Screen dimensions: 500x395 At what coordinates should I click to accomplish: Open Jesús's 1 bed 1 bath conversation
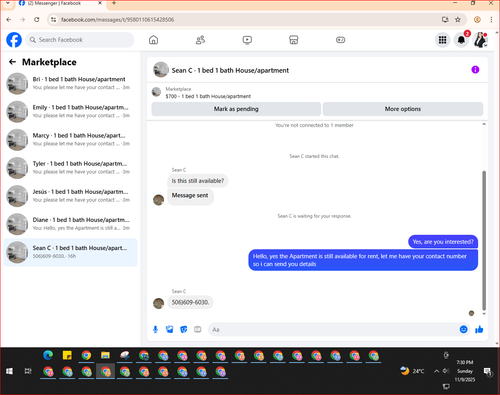pyautogui.click(x=70, y=196)
